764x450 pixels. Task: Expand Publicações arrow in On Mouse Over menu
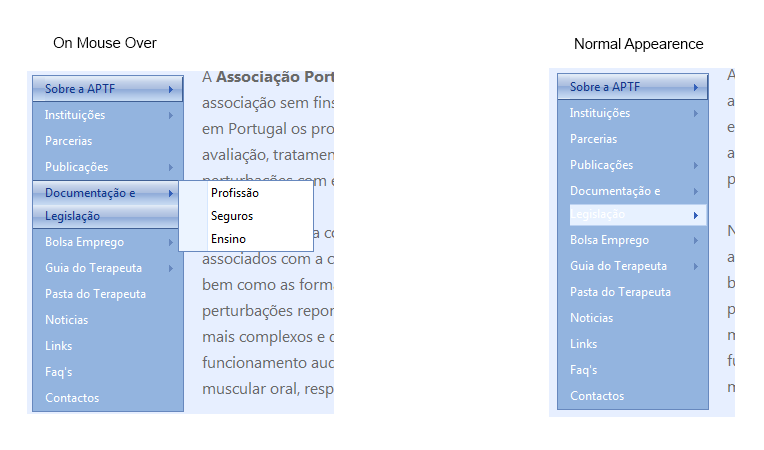tap(171, 167)
